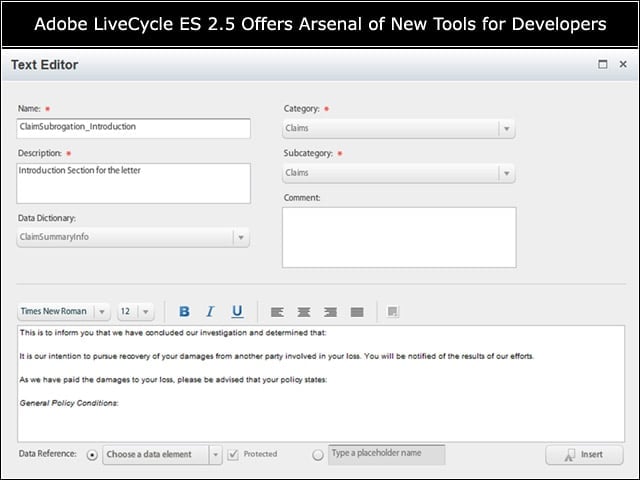Open the Times New Roman font dropdown
The height and width of the screenshot is (480, 640).
tap(63, 311)
